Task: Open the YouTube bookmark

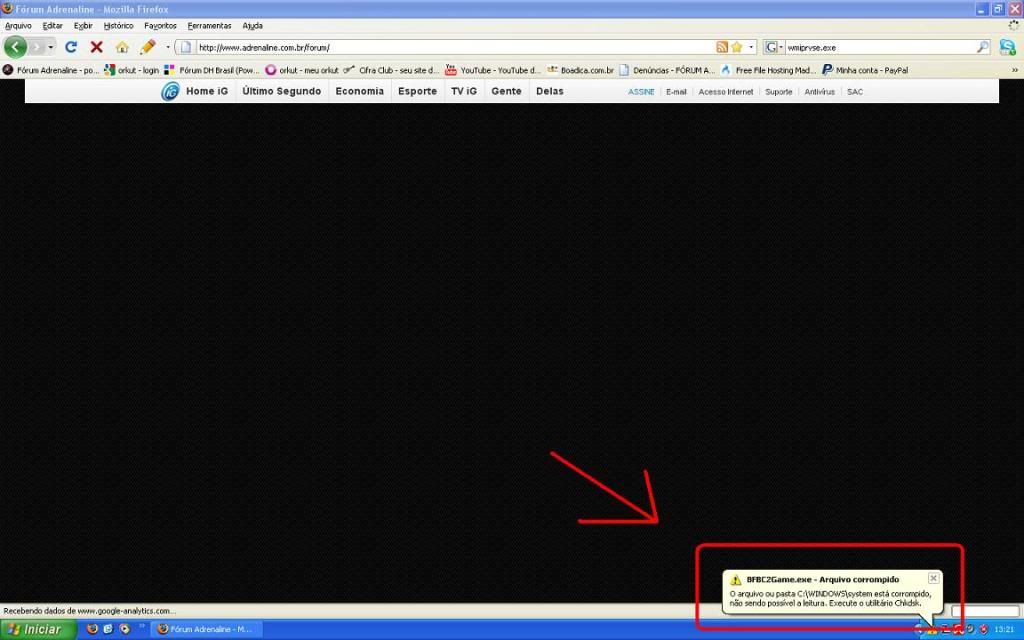Action: coord(493,70)
